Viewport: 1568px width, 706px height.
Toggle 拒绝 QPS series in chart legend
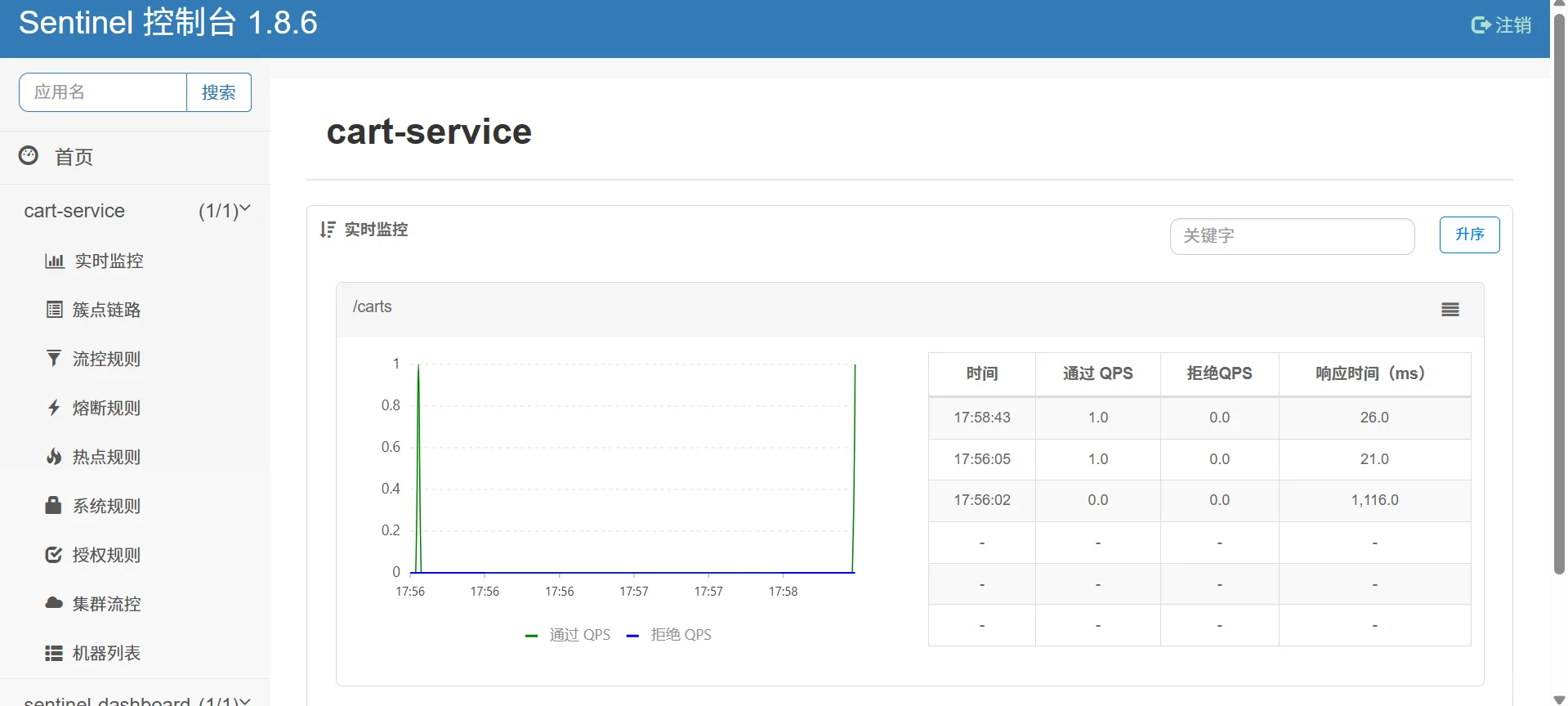[668, 635]
